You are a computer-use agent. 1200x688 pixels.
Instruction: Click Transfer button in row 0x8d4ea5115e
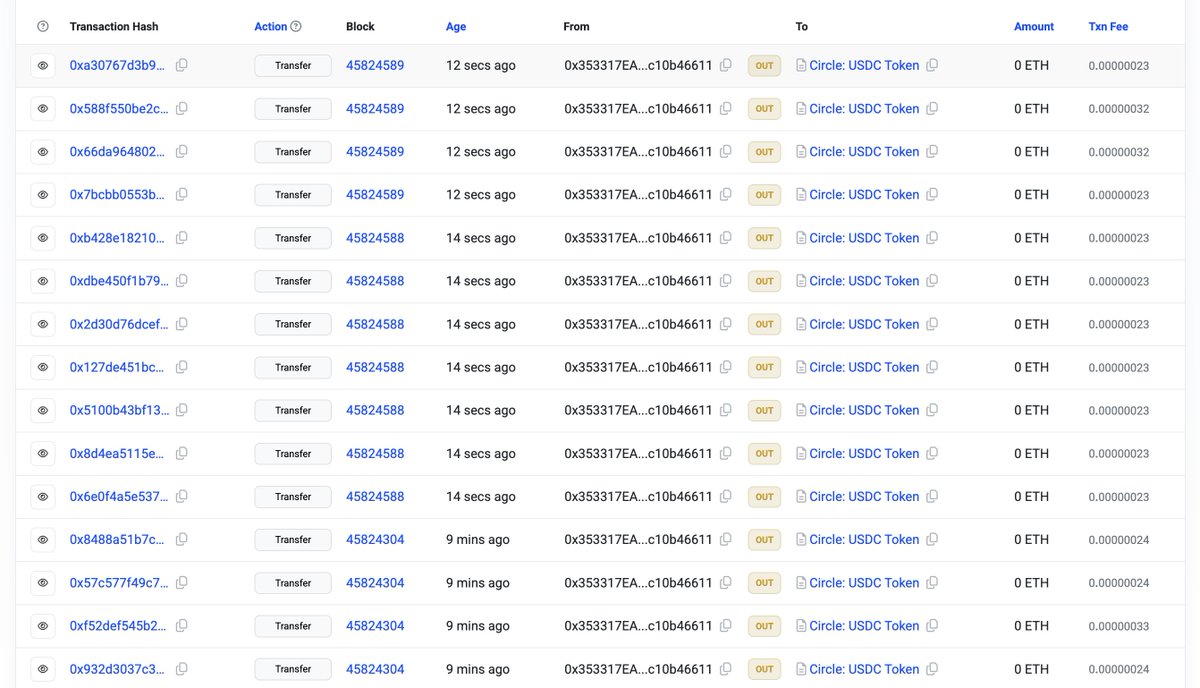pyautogui.click(x=293, y=453)
